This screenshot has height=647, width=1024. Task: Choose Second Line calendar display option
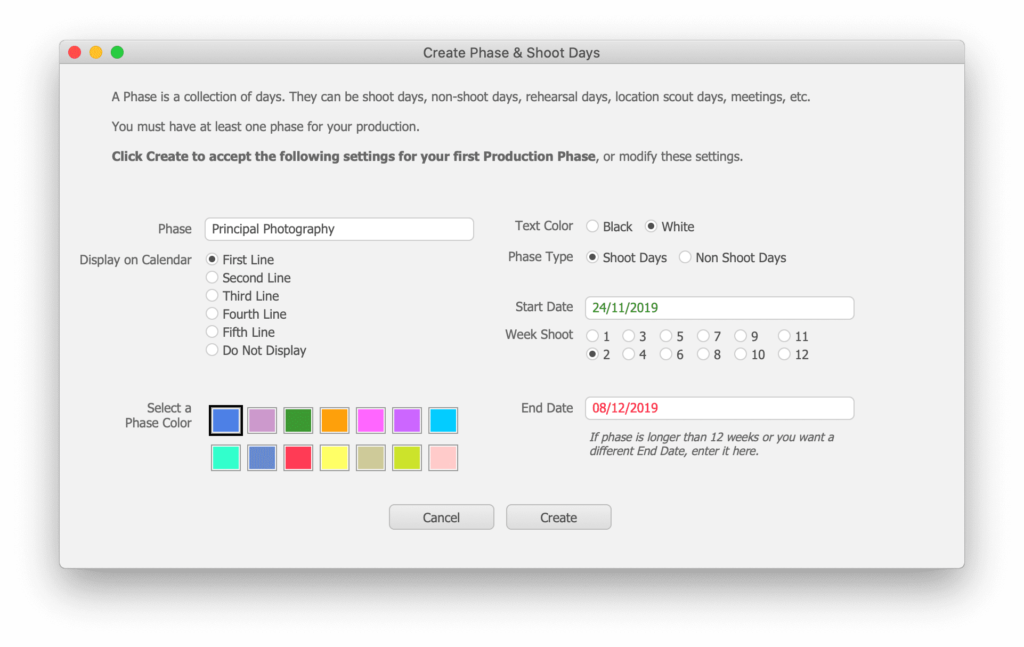point(212,278)
